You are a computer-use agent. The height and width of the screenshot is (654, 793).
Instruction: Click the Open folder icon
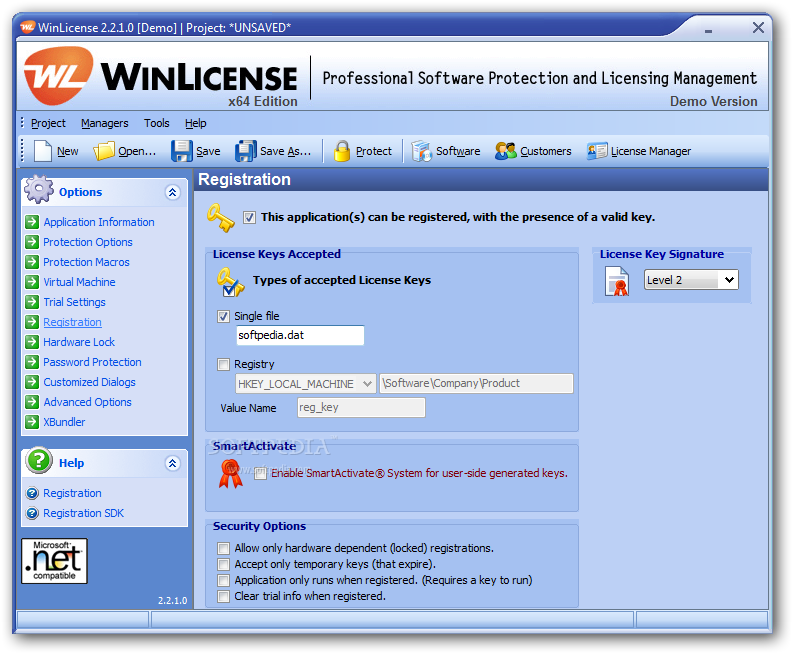click(x=104, y=151)
